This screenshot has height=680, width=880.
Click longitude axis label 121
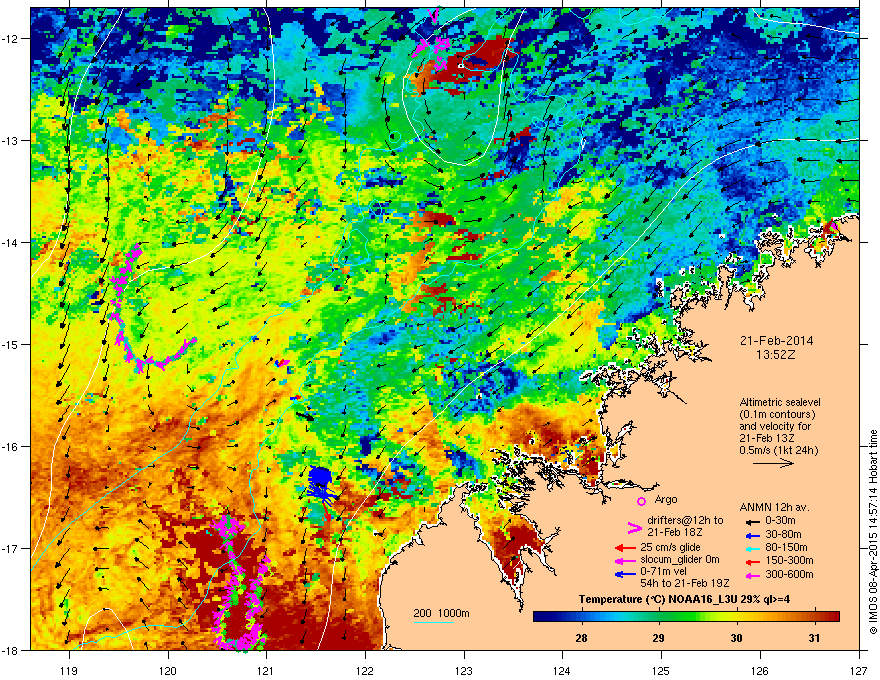266,670
